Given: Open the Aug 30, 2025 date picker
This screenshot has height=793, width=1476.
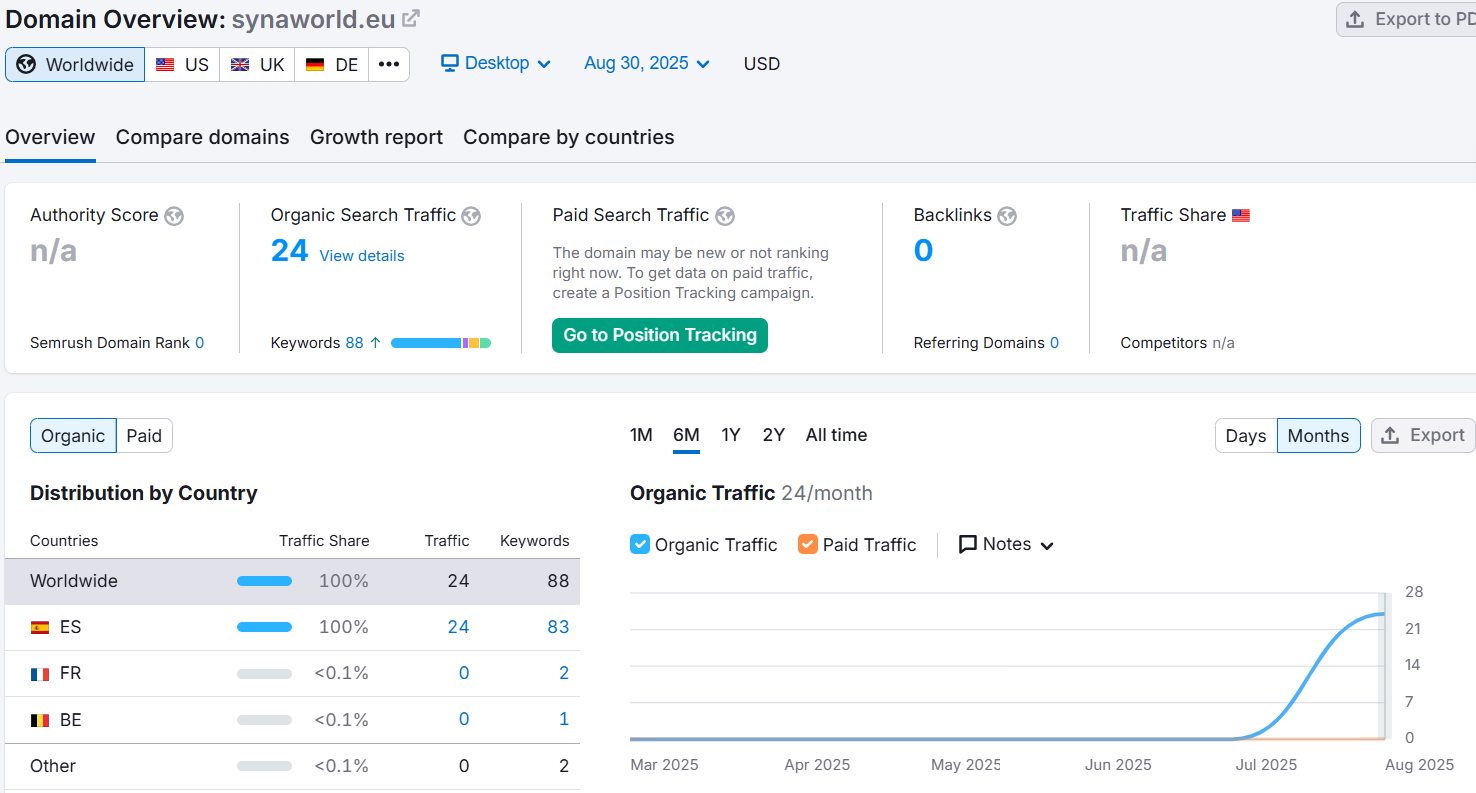Looking at the screenshot, I should pos(647,64).
